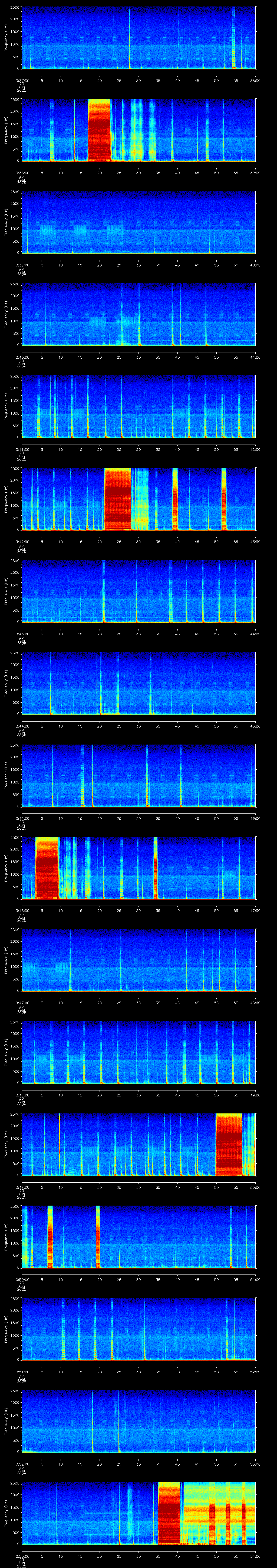This screenshot has width=277, height=1568.
Task: Click the red burst near 52s in 0:42:00 spectrogram
Action: click(223, 499)
